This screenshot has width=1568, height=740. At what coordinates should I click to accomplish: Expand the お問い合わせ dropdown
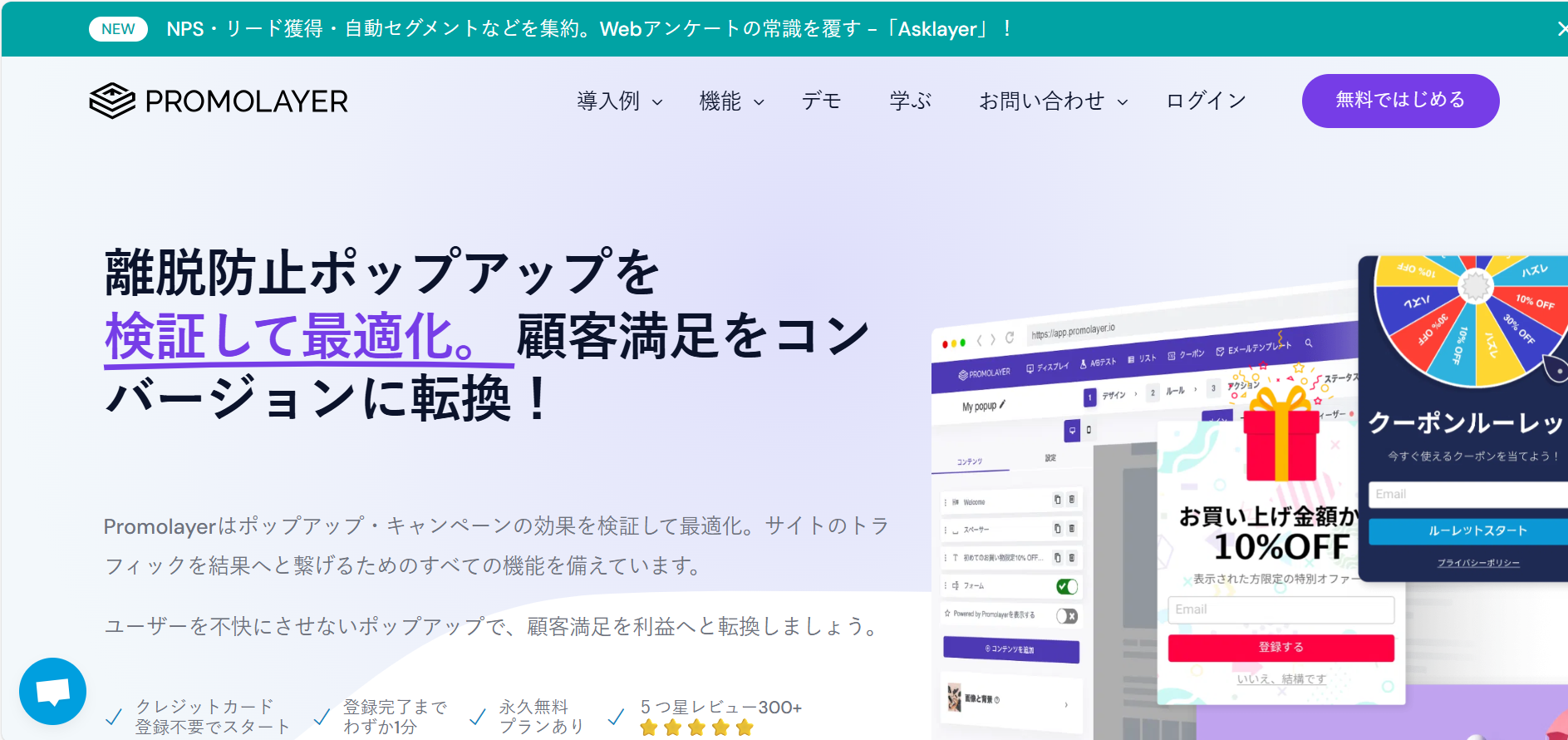pyautogui.click(x=1052, y=101)
